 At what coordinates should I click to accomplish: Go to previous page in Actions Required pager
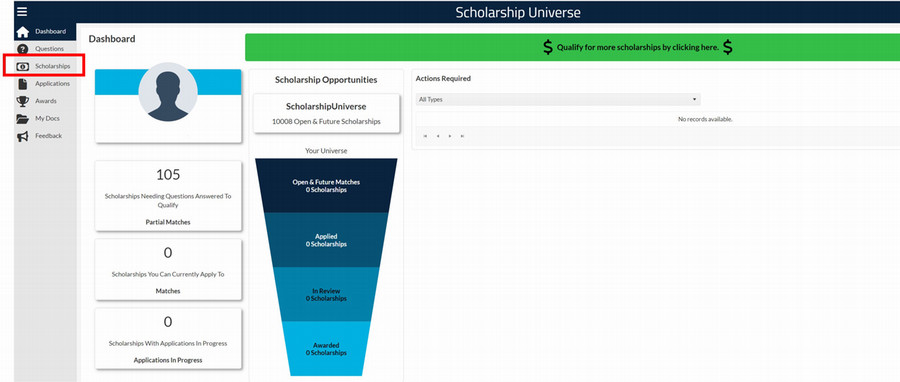438,136
